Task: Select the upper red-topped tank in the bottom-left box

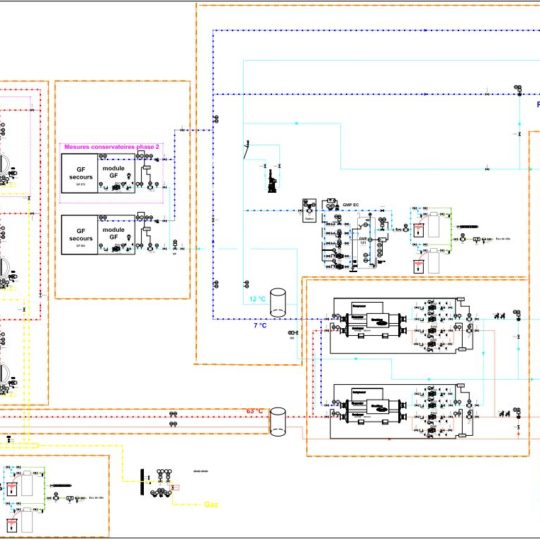Action: point(12,489)
